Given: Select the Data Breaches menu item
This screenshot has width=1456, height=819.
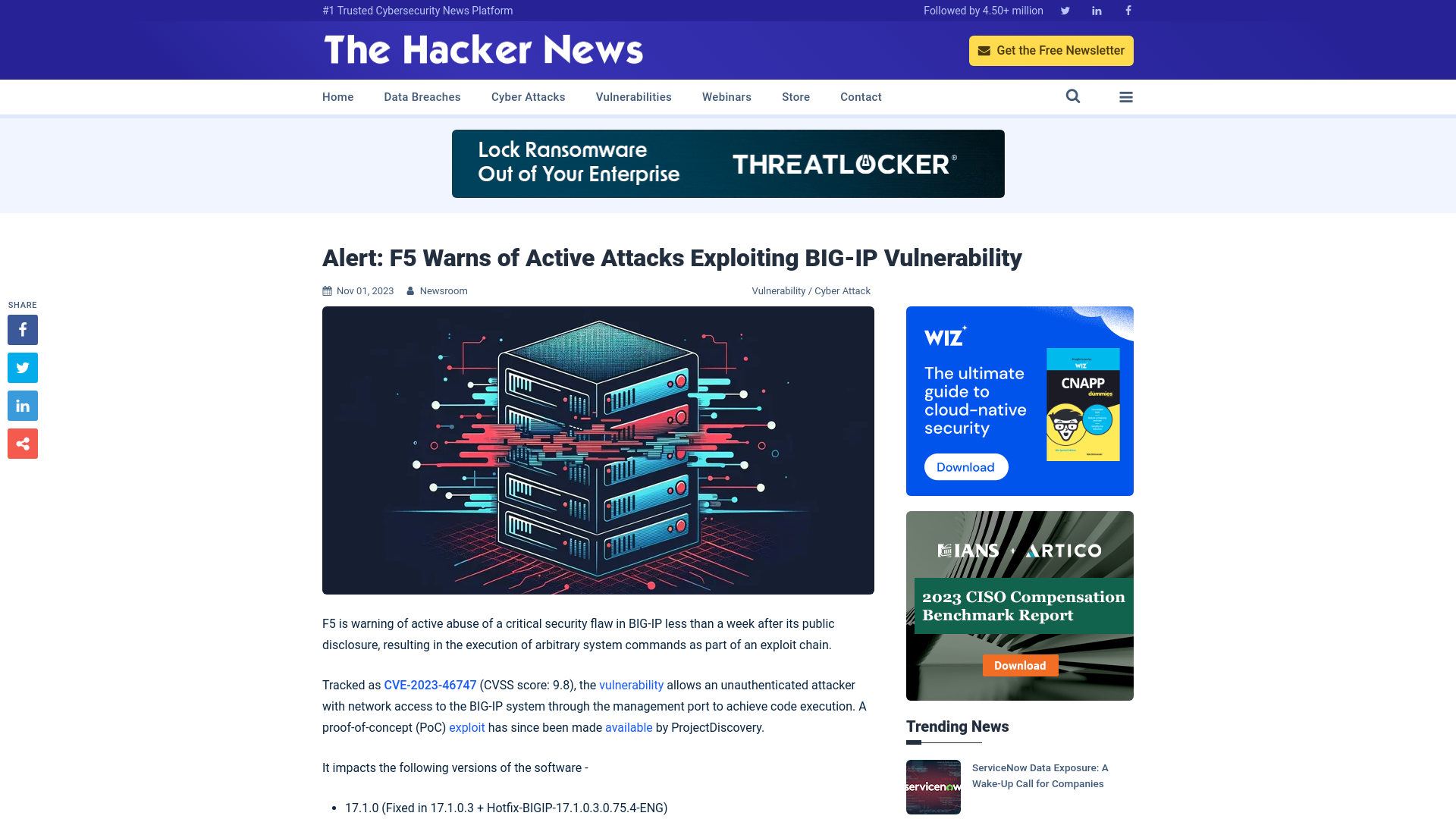Looking at the screenshot, I should tap(422, 96).
